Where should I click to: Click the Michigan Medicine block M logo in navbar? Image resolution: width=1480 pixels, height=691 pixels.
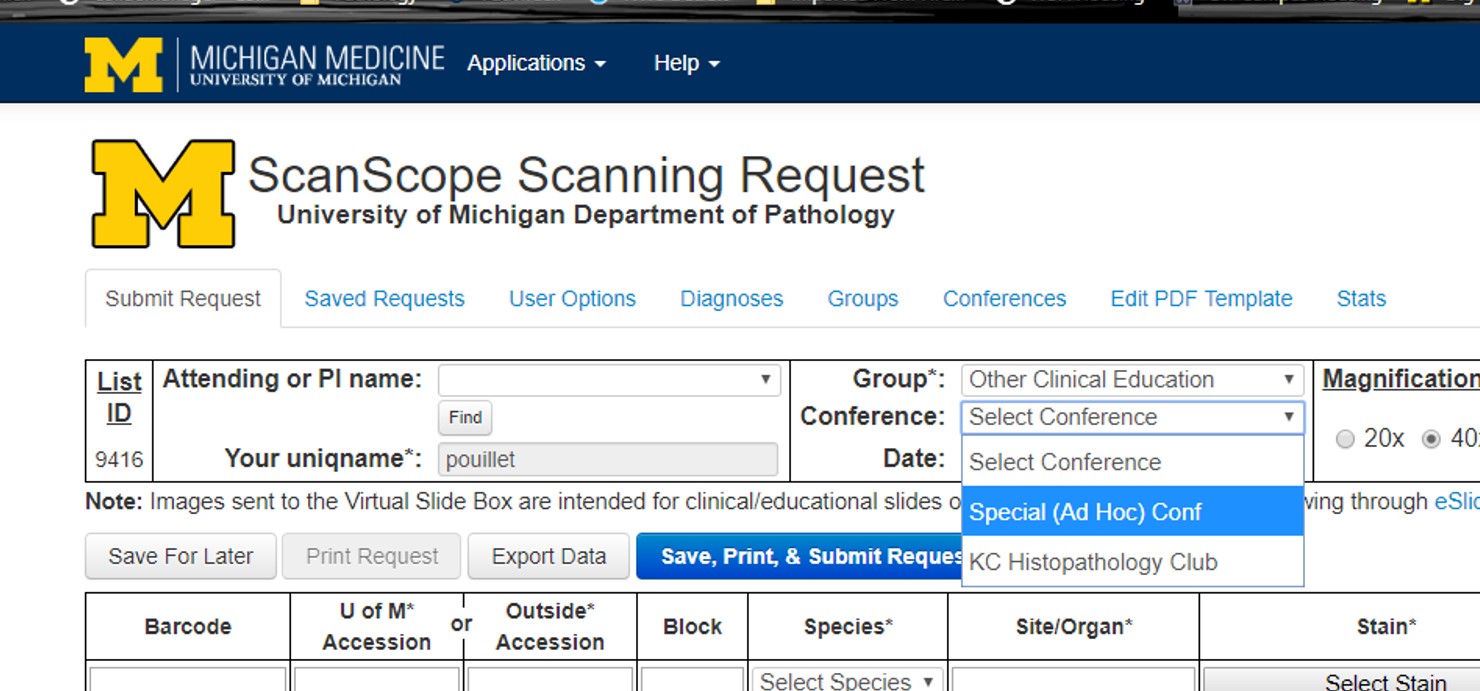click(x=123, y=65)
